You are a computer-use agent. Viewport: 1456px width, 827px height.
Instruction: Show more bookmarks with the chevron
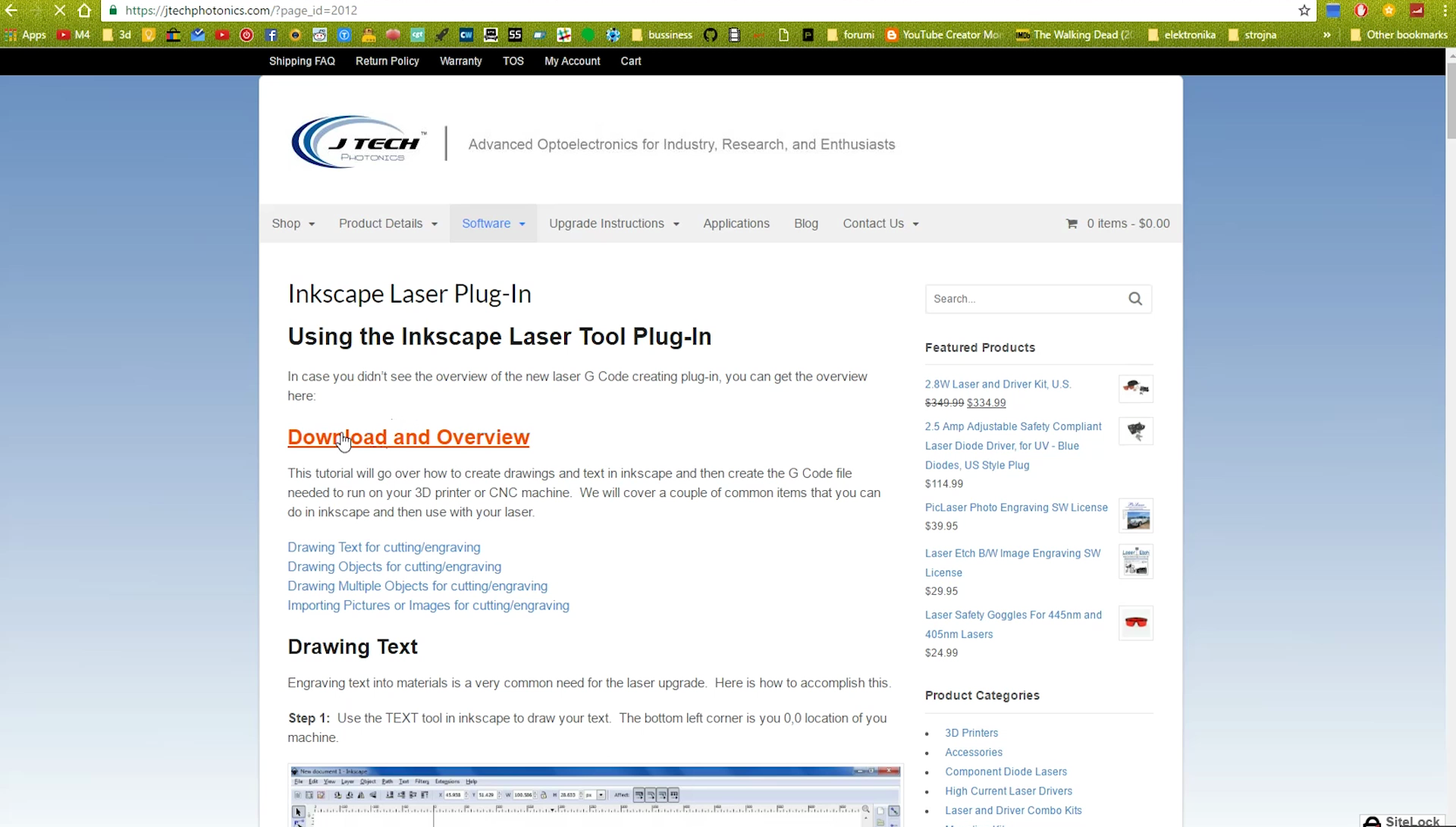[1327, 35]
